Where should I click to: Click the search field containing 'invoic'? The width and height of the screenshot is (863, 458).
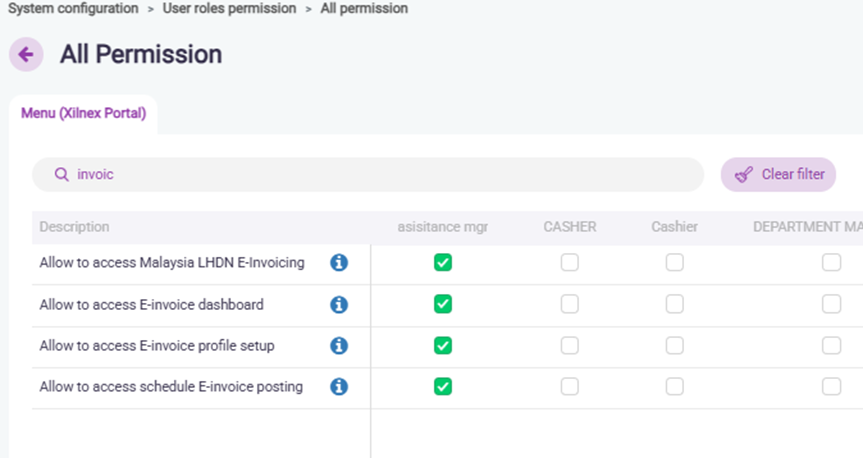click(x=380, y=174)
